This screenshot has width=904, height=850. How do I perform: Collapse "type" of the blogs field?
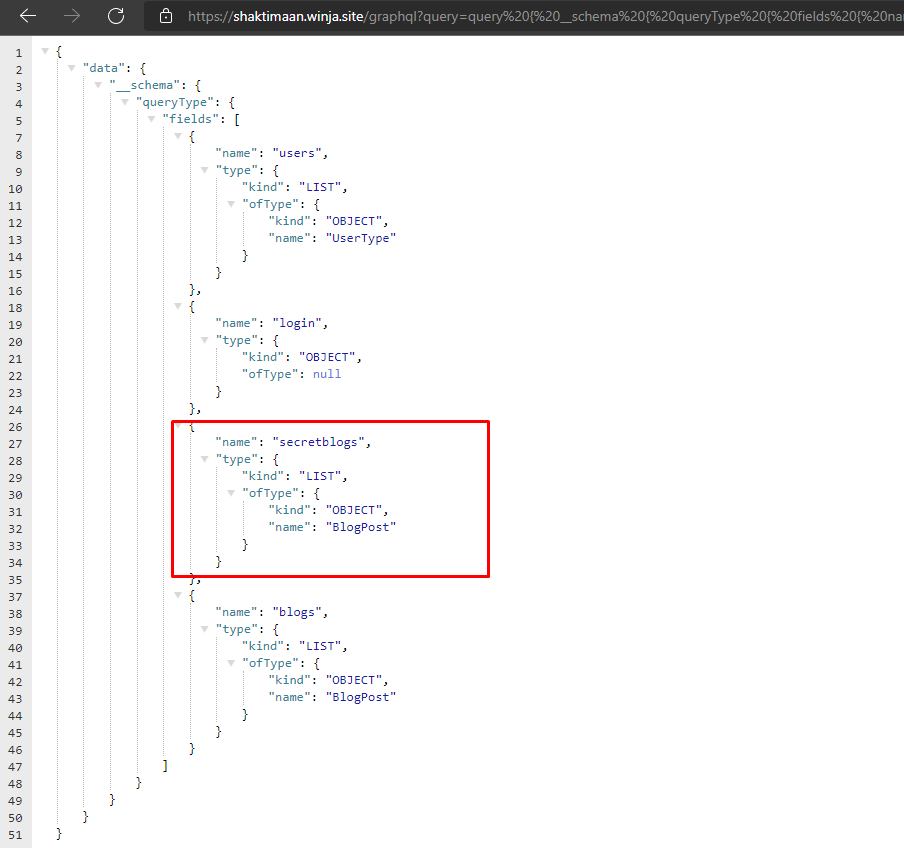point(204,629)
